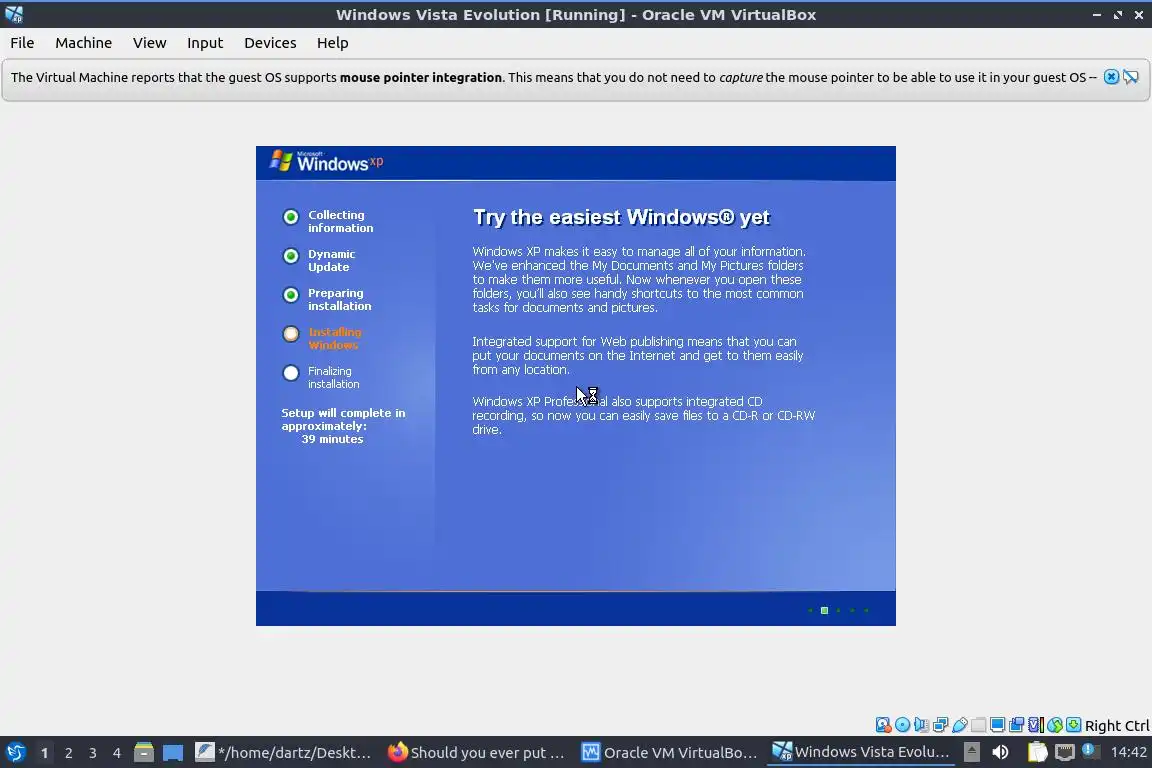Switch to workspace 3

point(93,753)
